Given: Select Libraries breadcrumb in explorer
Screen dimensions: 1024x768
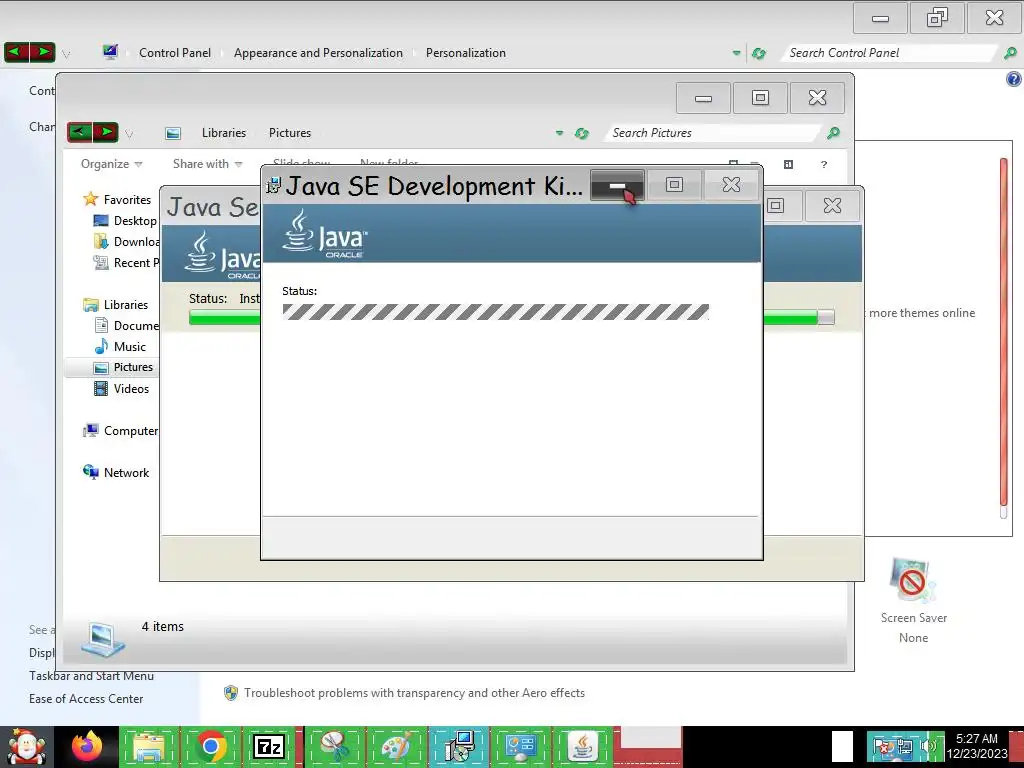Looking at the screenshot, I should point(224,133).
